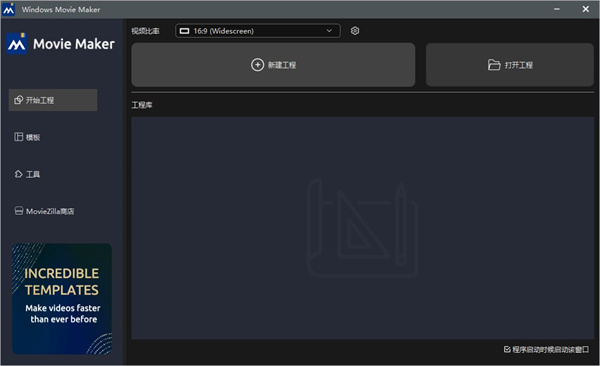Open aspect ratio settings gear icon
Viewport: 600px width, 366px height.
pyautogui.click(x=355, y=31)
